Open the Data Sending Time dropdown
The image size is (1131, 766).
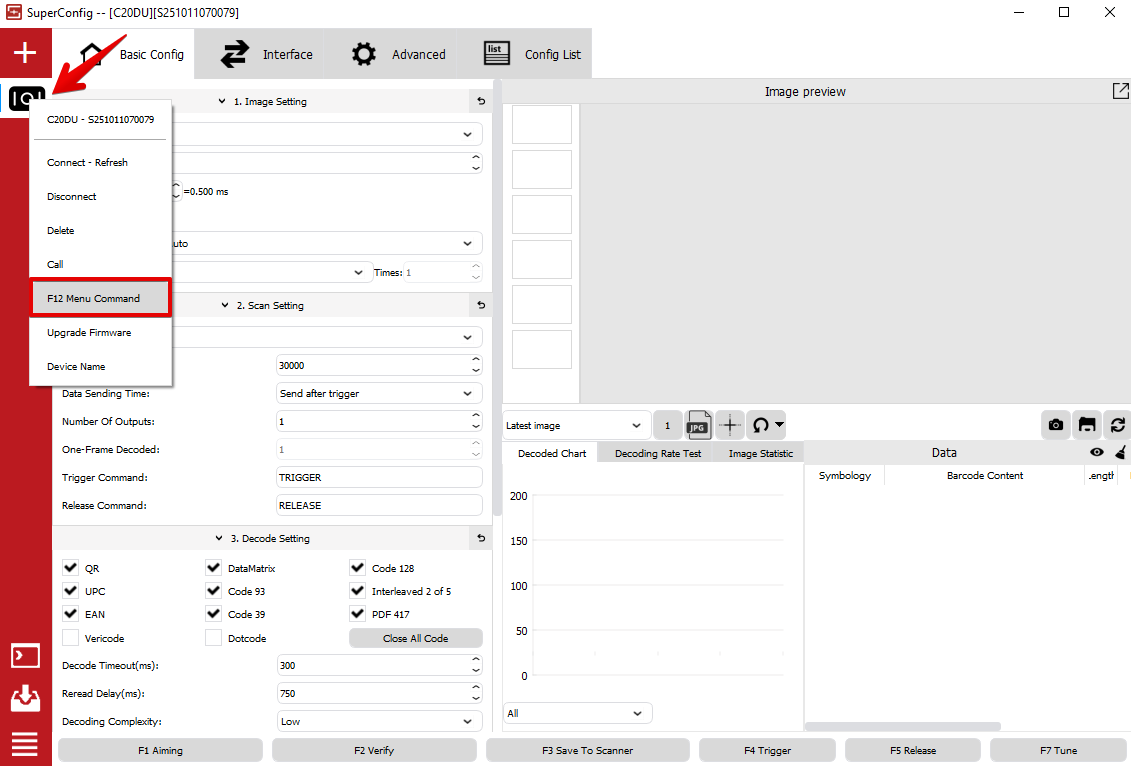coord(379,394)
